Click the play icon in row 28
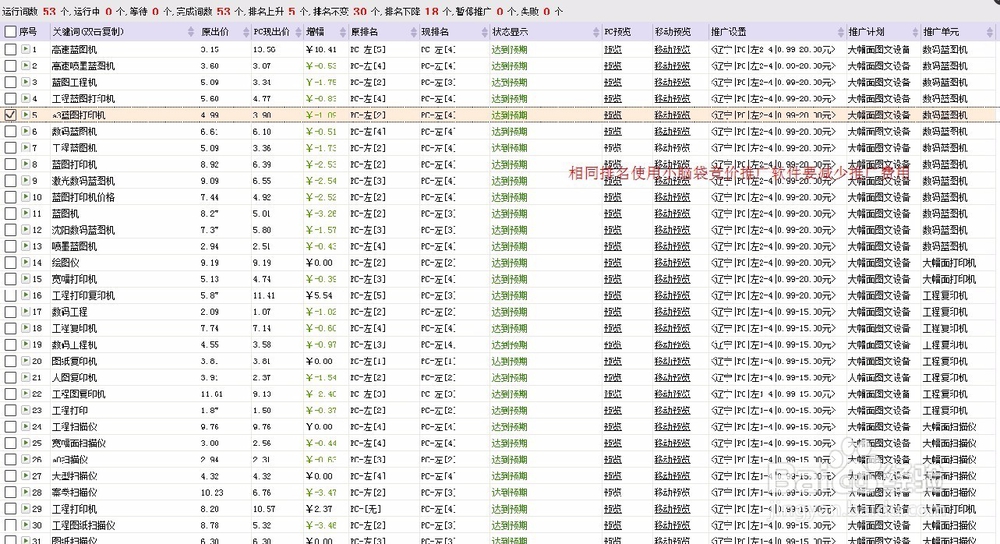This screenshot has width=1000, height=544. [26, 492]
